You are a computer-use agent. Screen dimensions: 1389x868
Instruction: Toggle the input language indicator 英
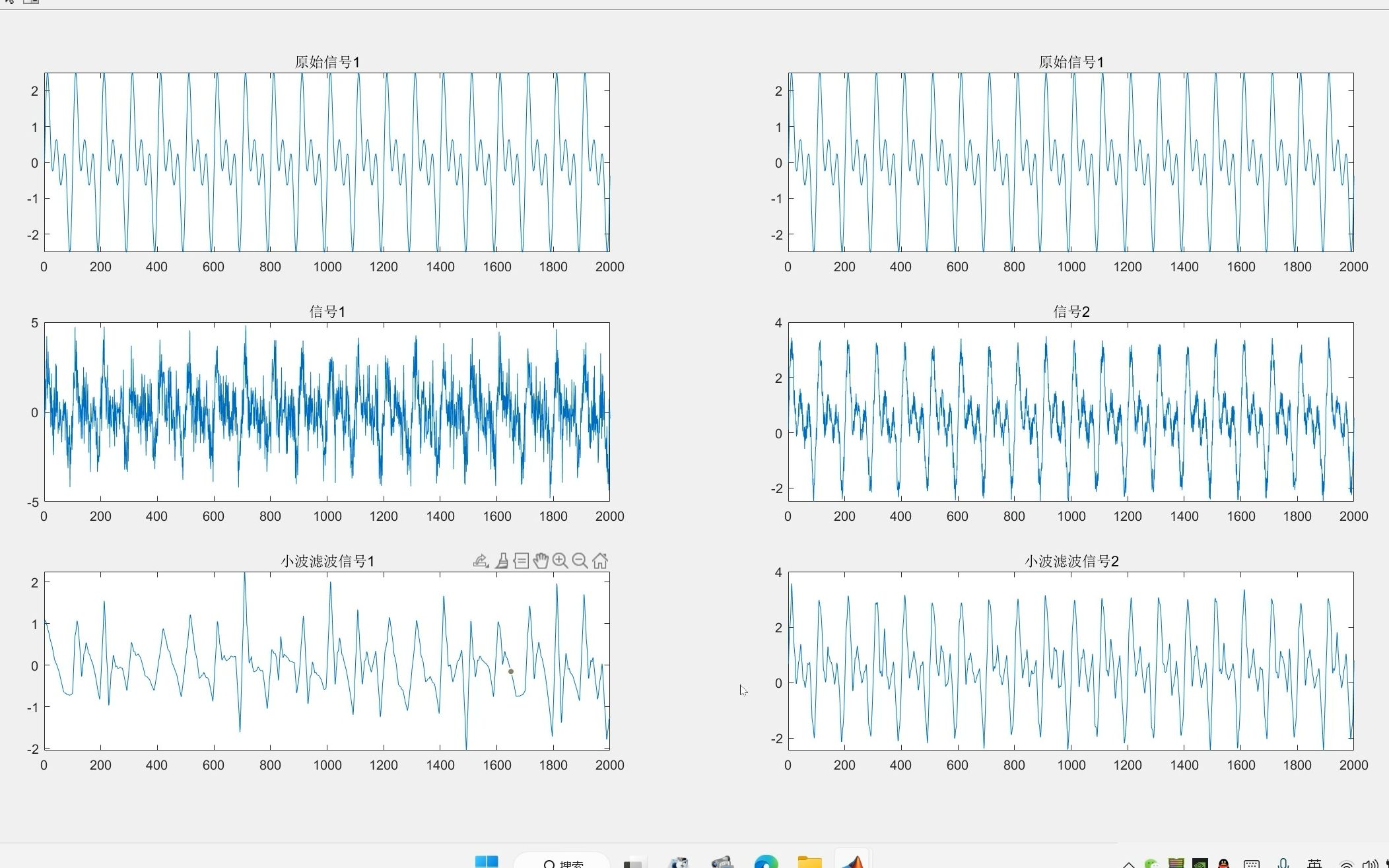1314,863
